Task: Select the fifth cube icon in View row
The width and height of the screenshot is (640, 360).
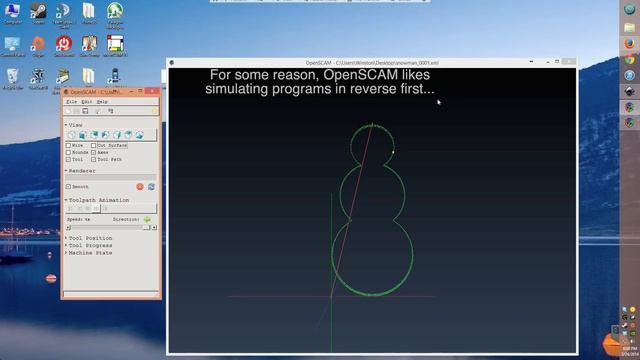Action: tap(117, 135)
